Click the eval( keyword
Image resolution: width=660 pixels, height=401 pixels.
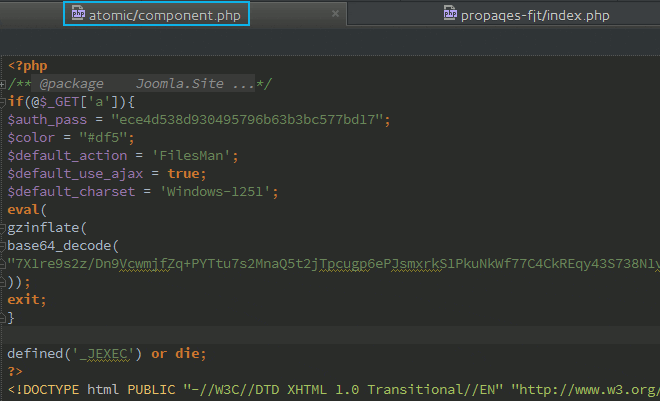point(27,210)
